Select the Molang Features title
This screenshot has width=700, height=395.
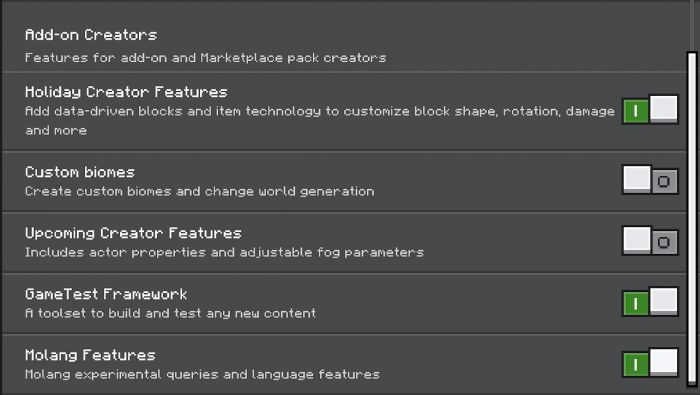[90, 355]
